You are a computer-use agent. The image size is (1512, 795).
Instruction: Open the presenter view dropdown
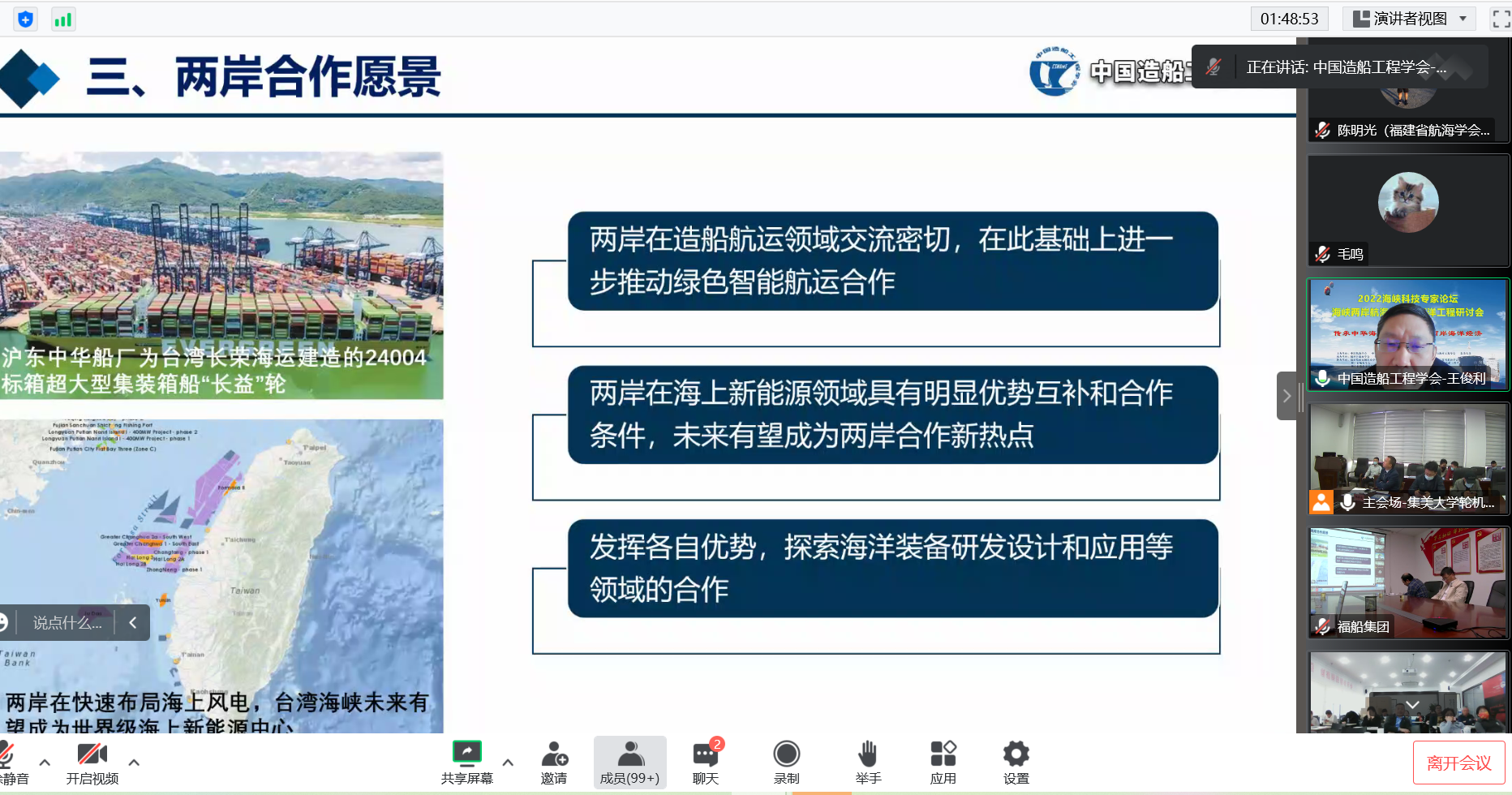pyautogui.click(x=1410, y=19)
